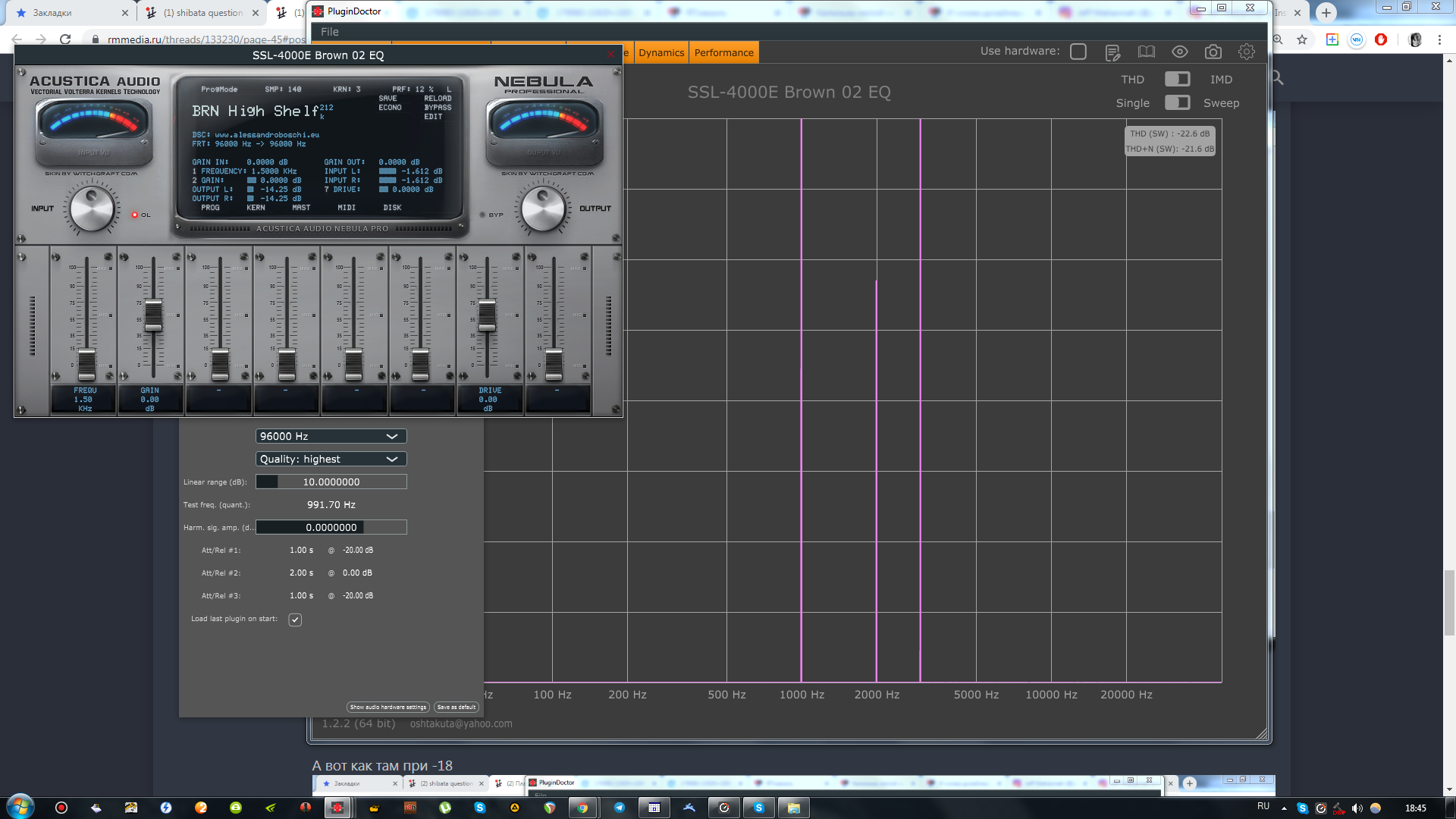Image resolution: width=1456 pixels, height=819 pixels.
Task: Switch to the Dynamics tab
Action: click(661, 52)
